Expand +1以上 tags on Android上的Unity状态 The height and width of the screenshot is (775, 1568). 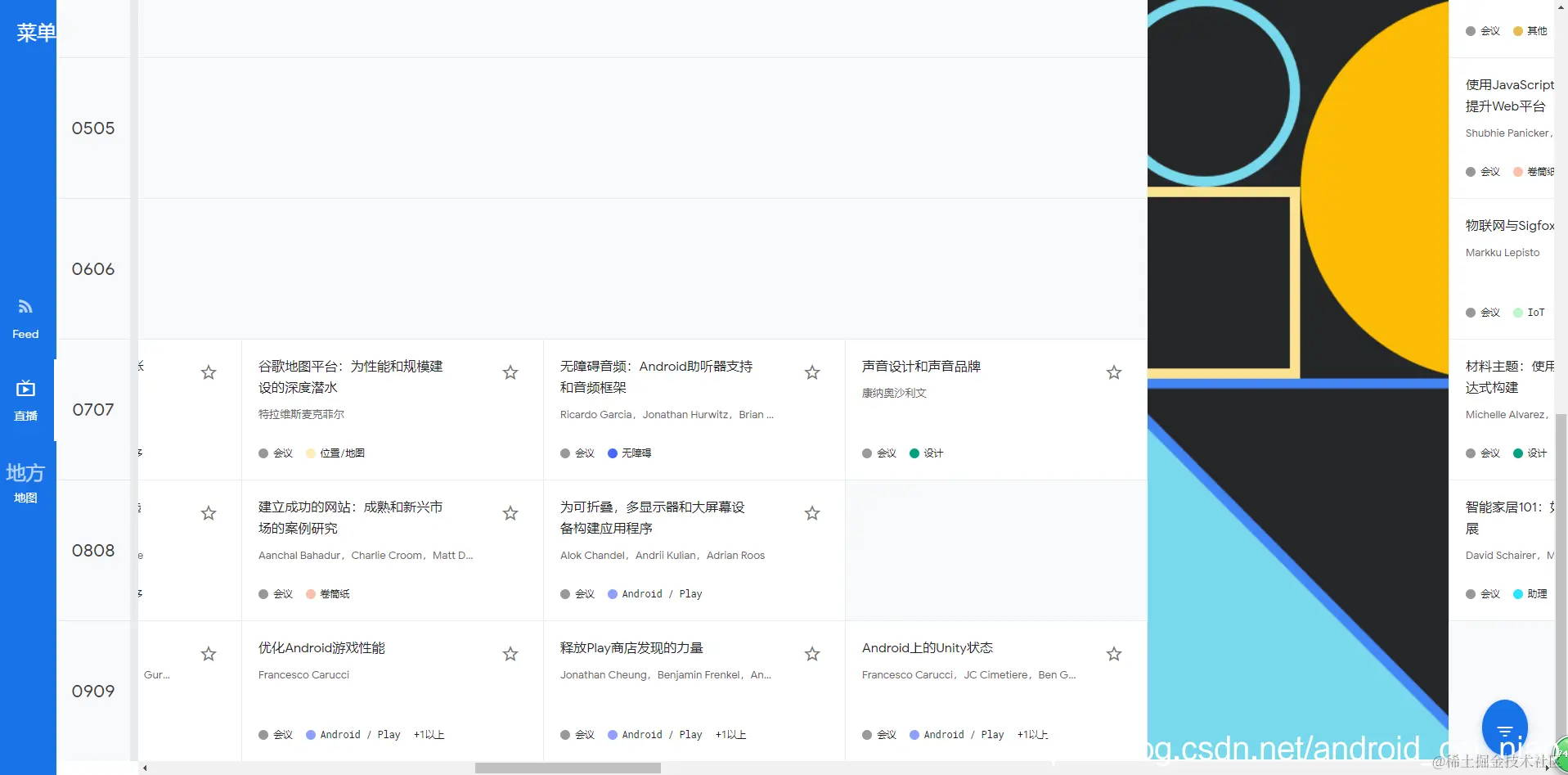click(1032, 734)
